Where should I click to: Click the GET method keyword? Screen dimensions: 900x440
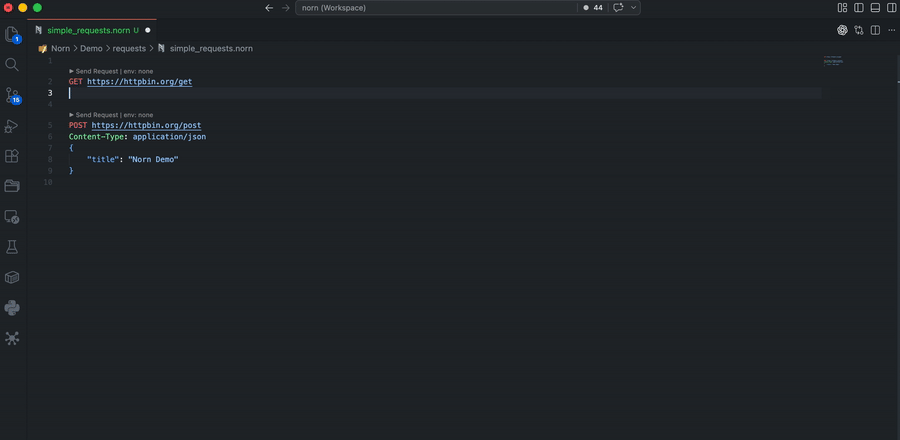tap(76, 82)
